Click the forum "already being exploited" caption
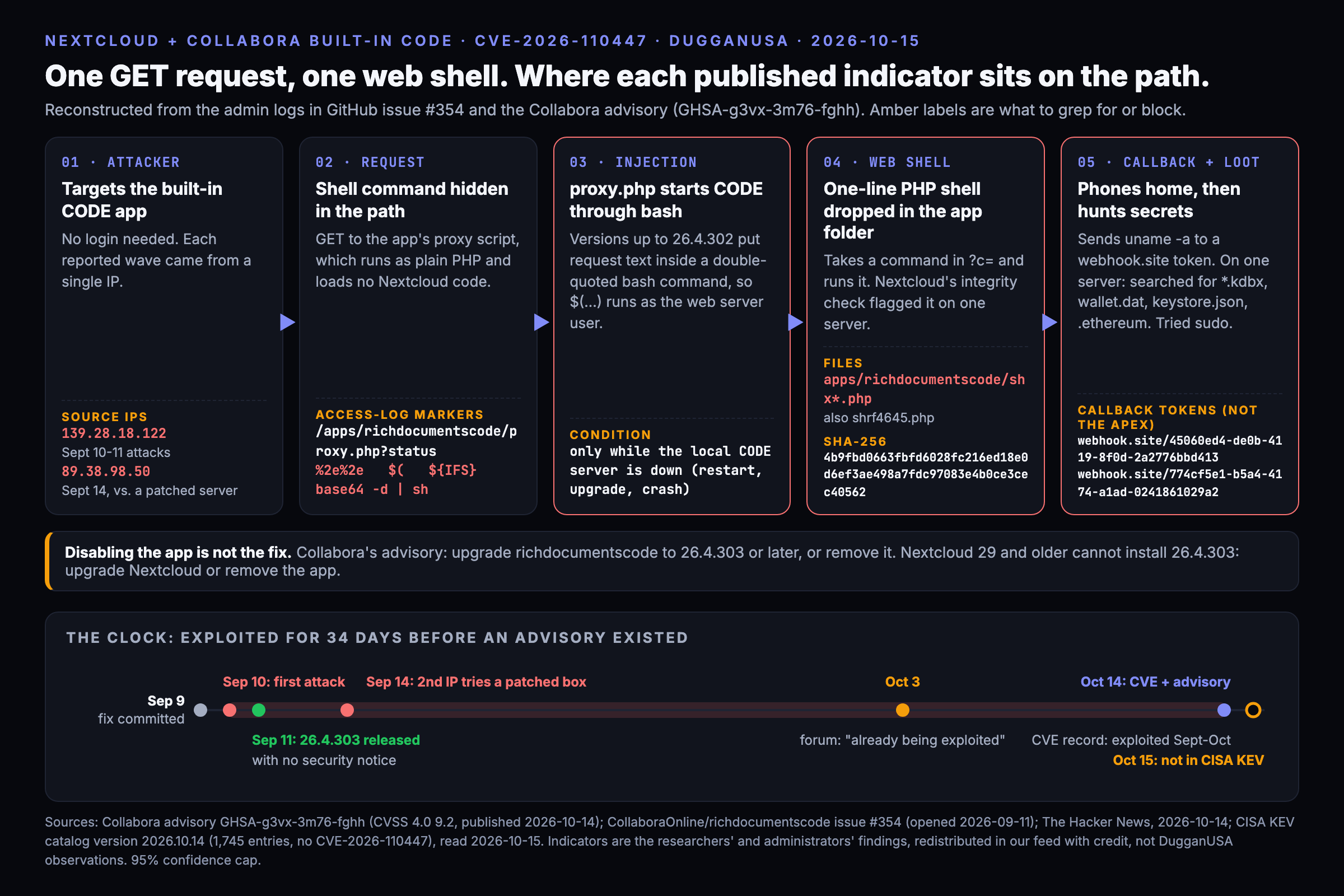The image size is (1344, 896). pos(902,740)
